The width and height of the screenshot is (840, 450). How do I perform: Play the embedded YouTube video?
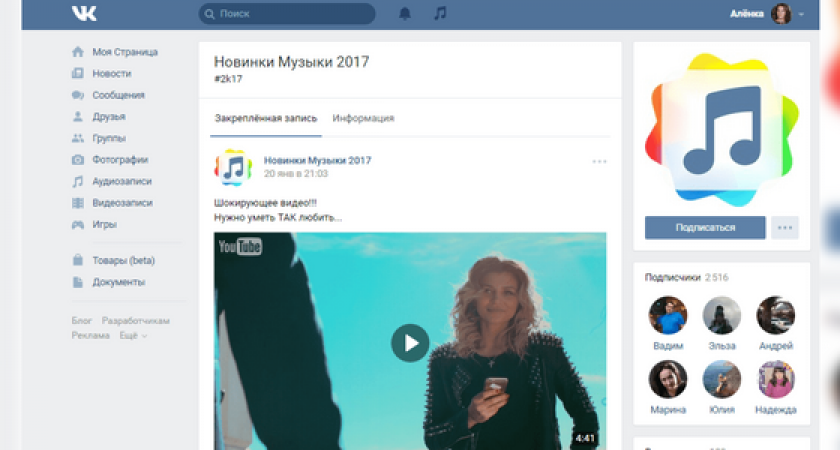point(409,342)
